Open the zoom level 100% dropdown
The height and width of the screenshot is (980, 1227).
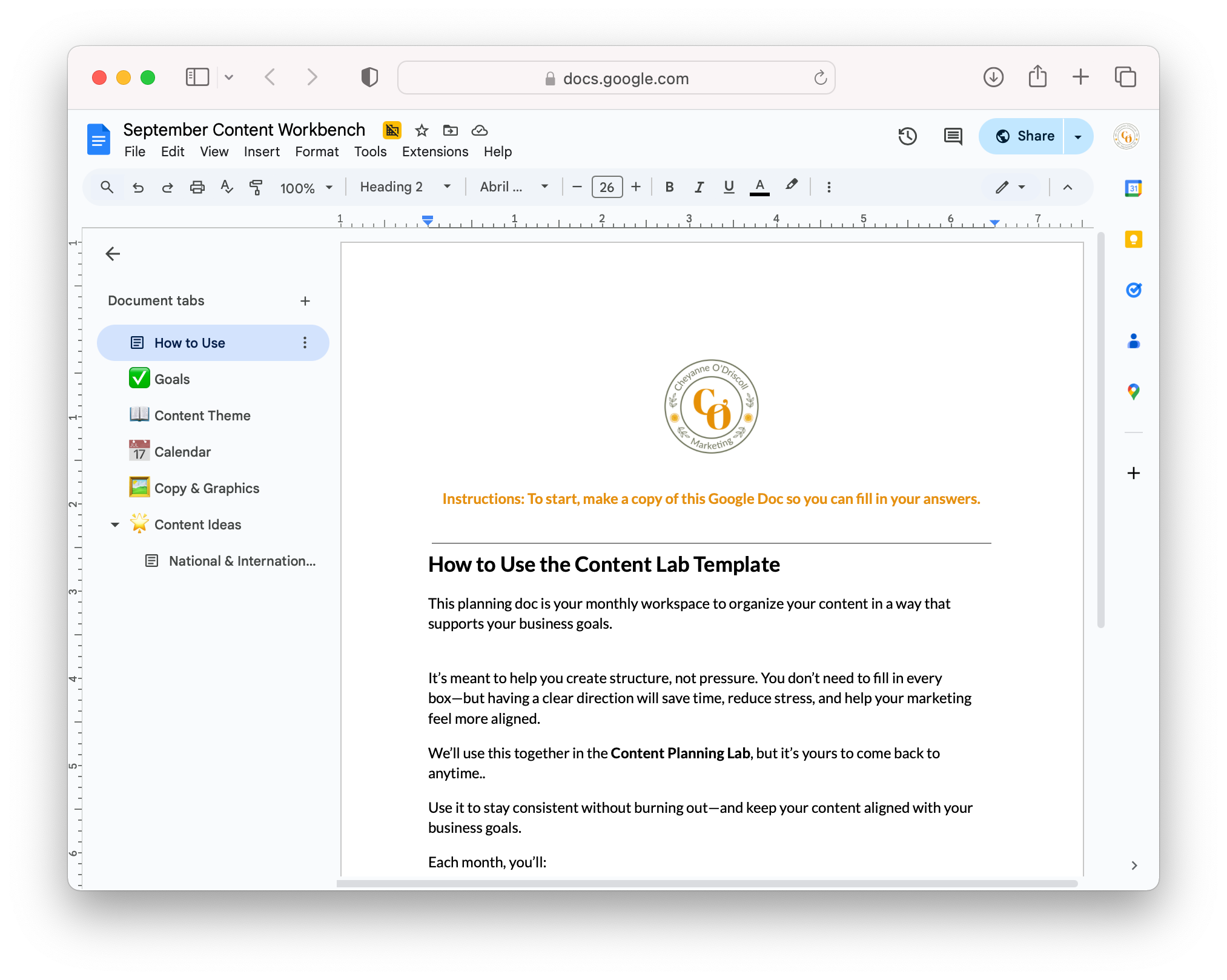(x=306, y=188)
